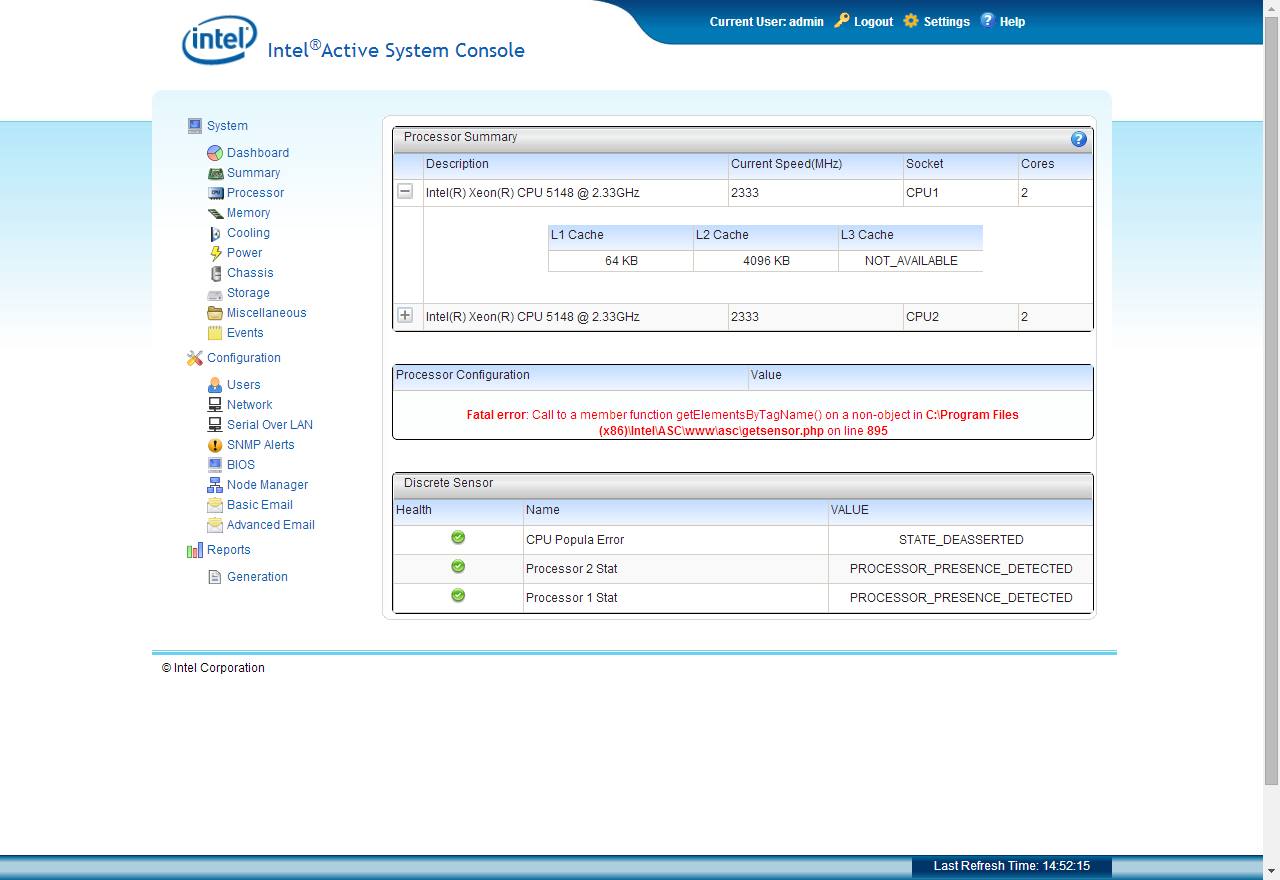Open Help from the top bar
This screenshot has height=880, width=1280.
coord(1012,22)
